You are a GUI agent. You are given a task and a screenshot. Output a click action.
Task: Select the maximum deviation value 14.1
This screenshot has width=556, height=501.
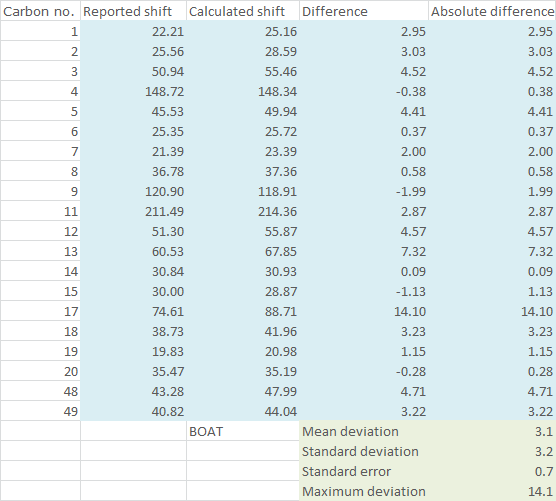click(x=492, y=491)
